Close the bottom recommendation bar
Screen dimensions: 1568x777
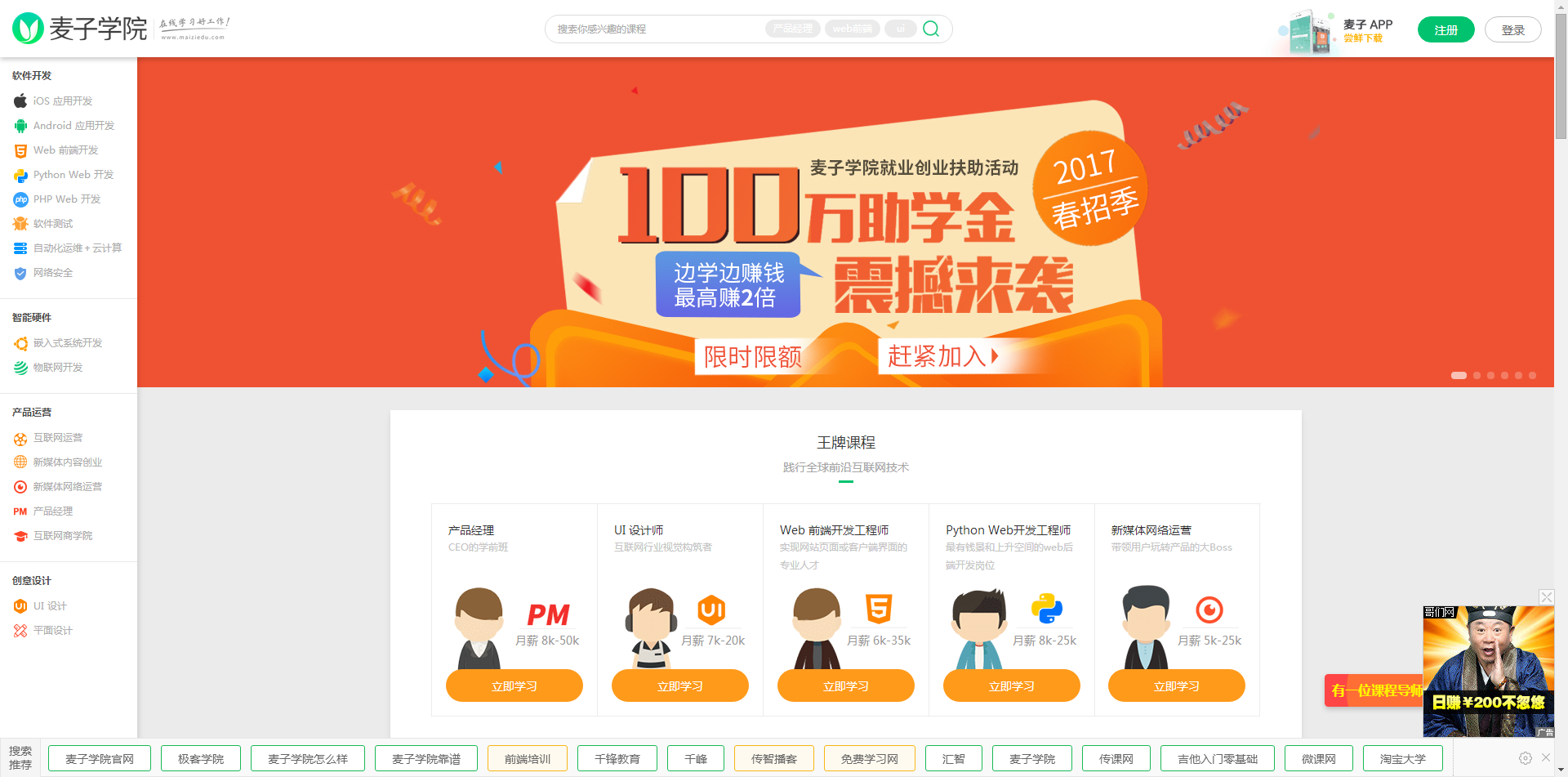(x=1546, y=757)
